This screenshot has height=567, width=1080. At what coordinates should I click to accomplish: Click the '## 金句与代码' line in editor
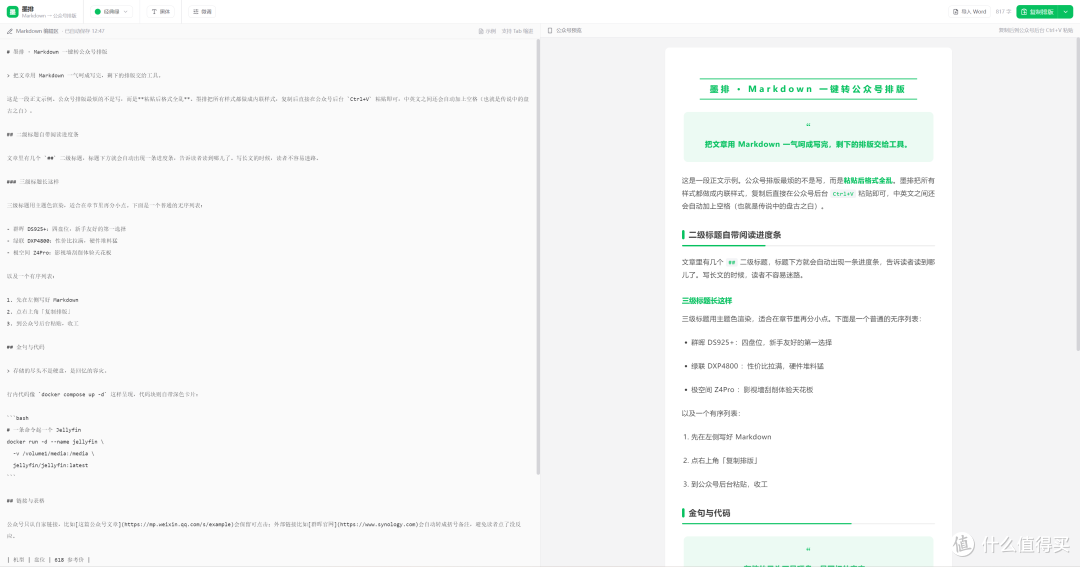[x=25, y=347]
